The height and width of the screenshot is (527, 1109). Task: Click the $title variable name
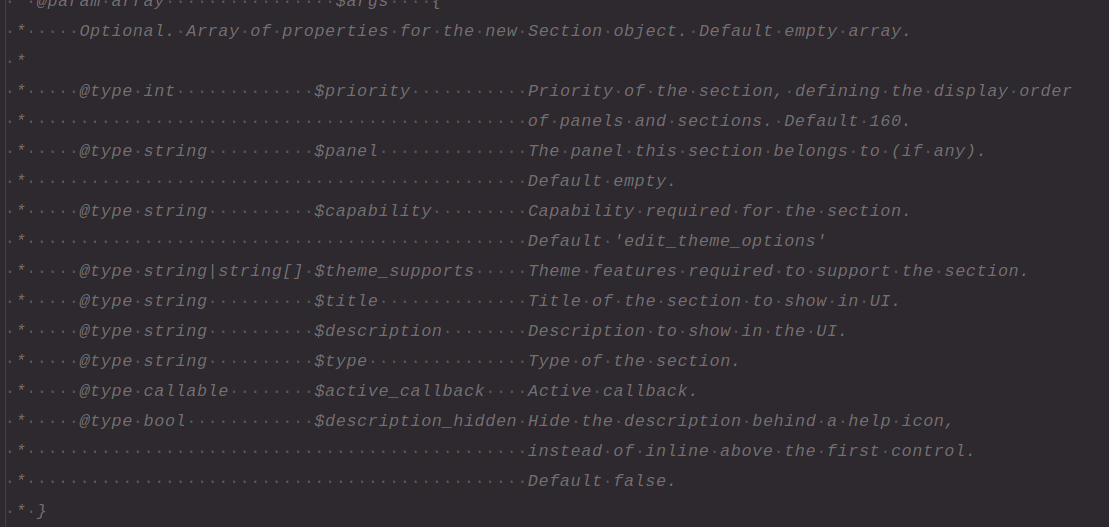[x=346, y=301]
